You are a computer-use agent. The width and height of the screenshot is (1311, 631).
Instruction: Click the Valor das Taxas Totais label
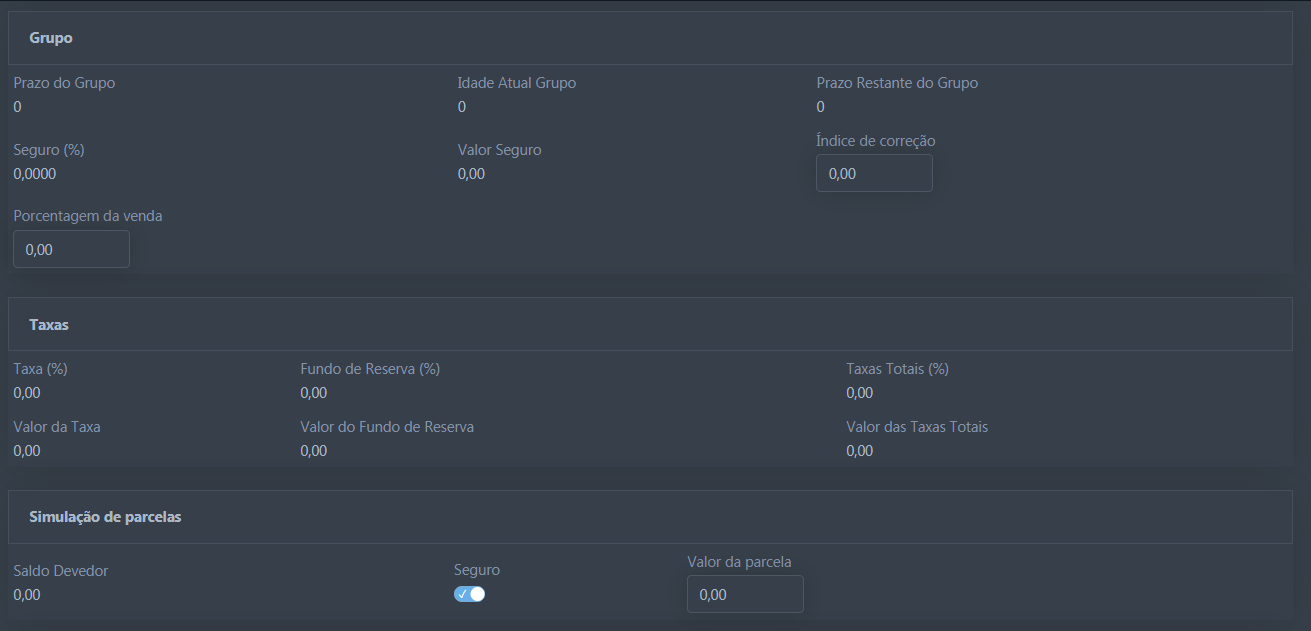917,427
